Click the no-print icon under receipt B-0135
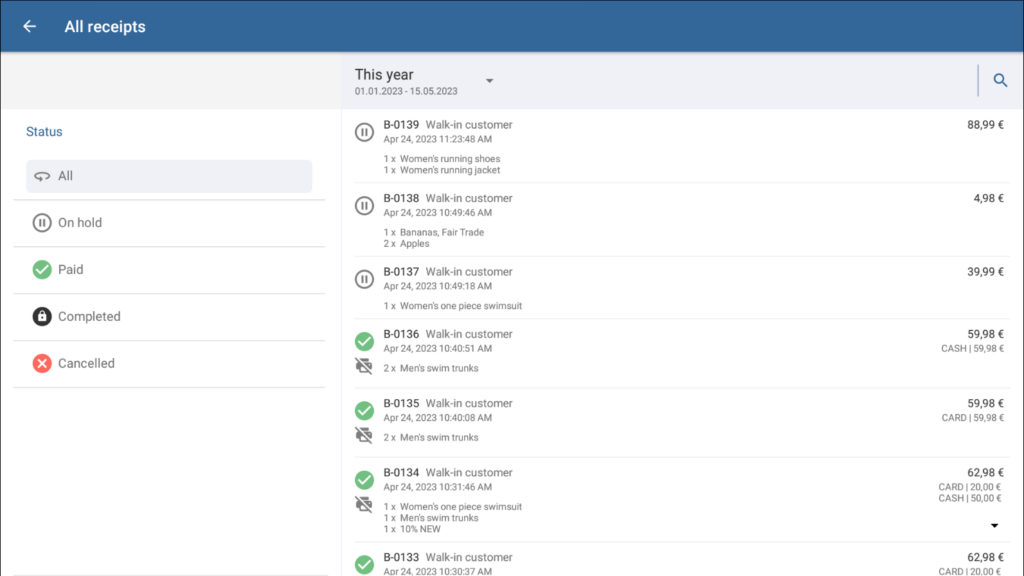The image size is (1024, 576). point(365,435)
